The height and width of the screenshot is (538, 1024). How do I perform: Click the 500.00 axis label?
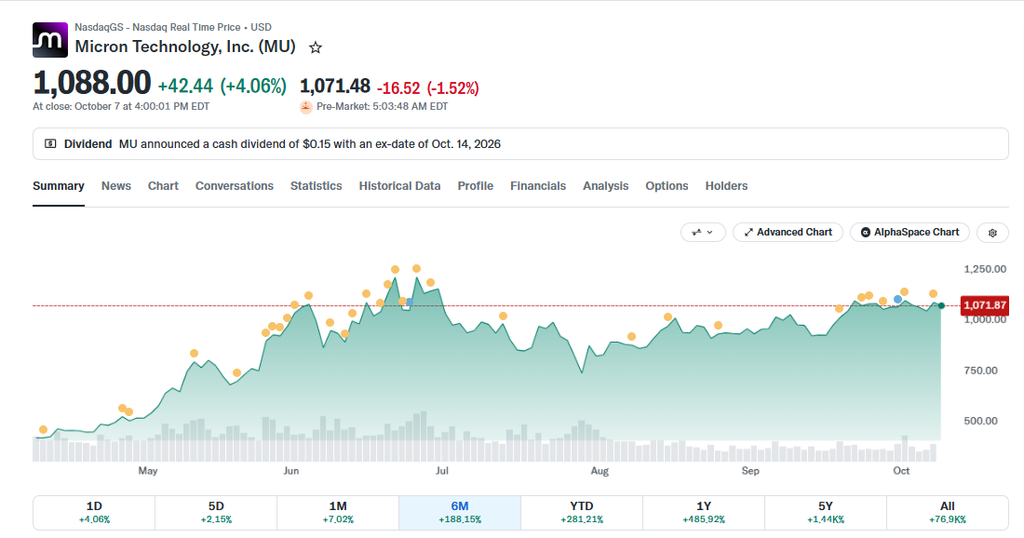coord(981,421)
